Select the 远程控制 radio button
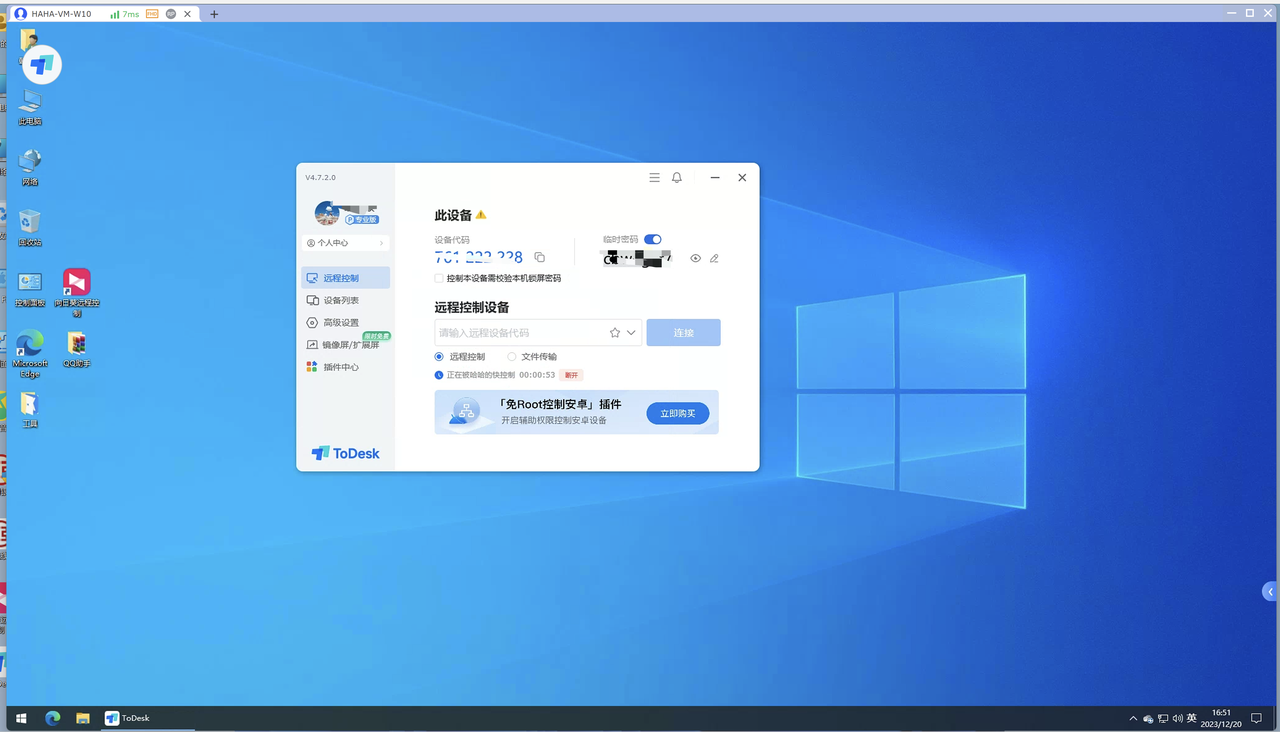The height and width of the screenshot is (732, 1280). click(439, 356)
